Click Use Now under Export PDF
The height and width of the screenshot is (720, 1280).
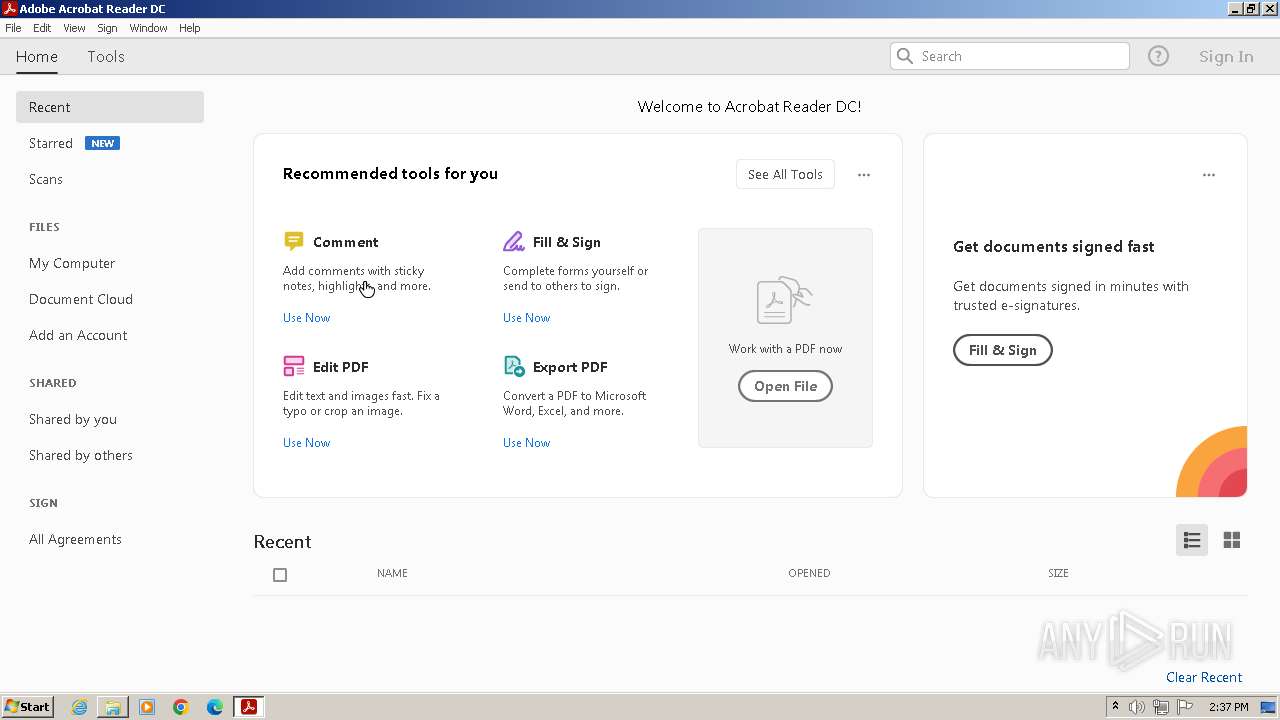click(526, 443)
